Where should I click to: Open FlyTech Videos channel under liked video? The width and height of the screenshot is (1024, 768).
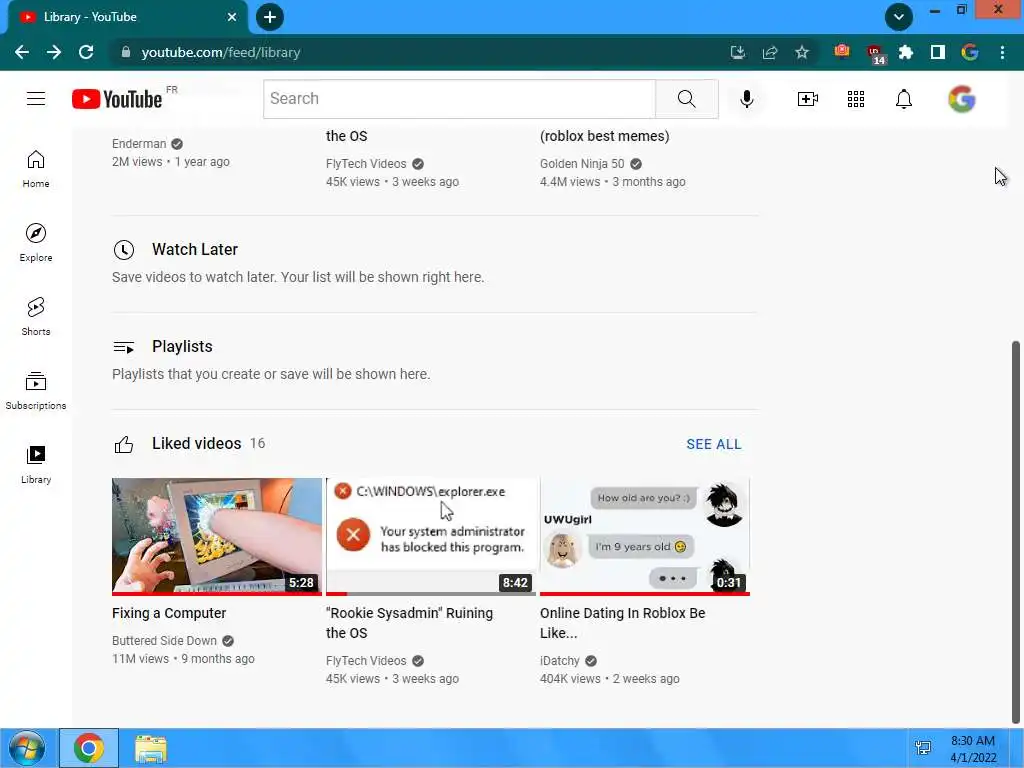366,661
